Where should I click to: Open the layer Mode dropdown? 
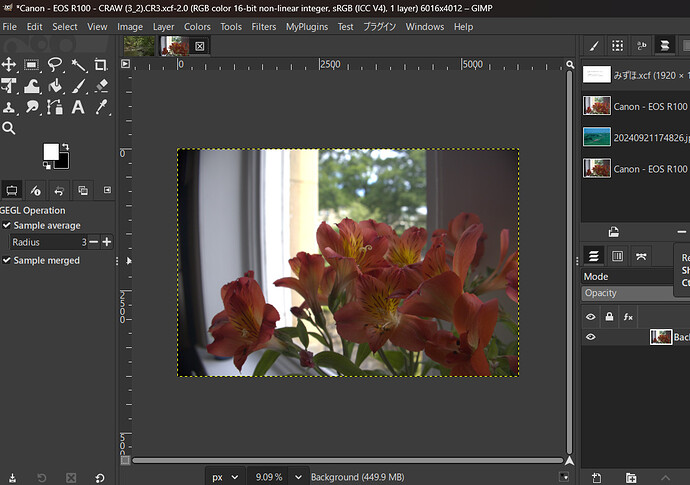tap(630, 276)
